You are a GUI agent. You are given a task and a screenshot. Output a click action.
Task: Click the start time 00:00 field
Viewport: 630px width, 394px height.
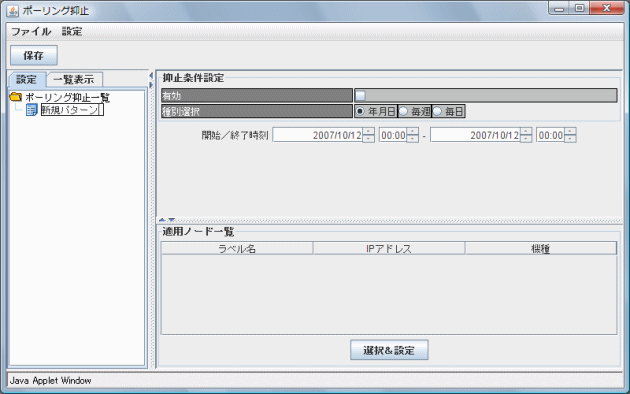393,135
